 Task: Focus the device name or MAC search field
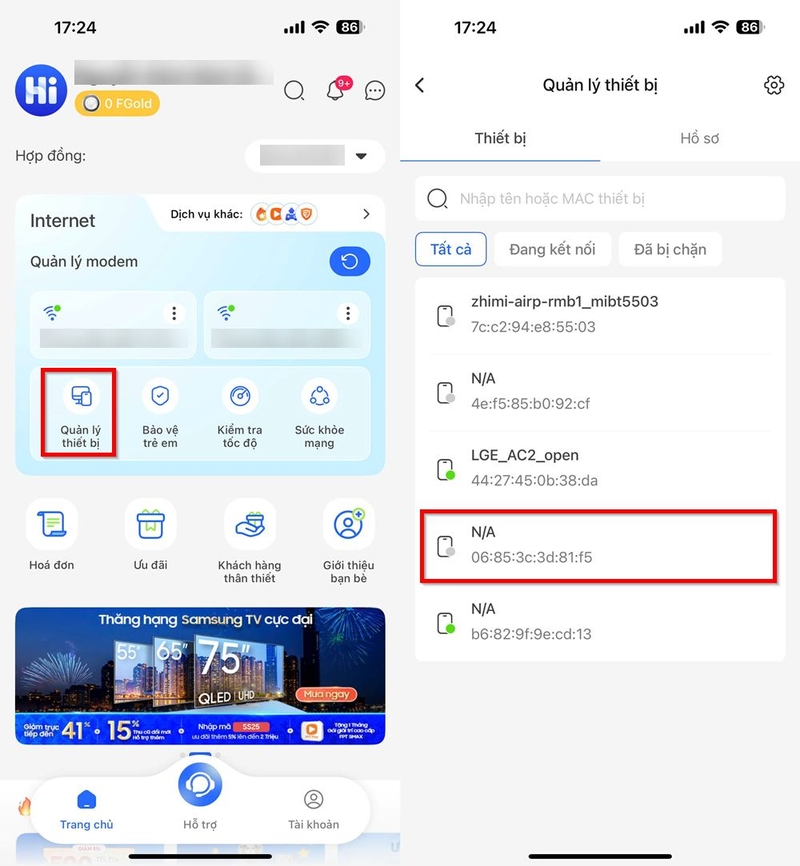point(600,198)
